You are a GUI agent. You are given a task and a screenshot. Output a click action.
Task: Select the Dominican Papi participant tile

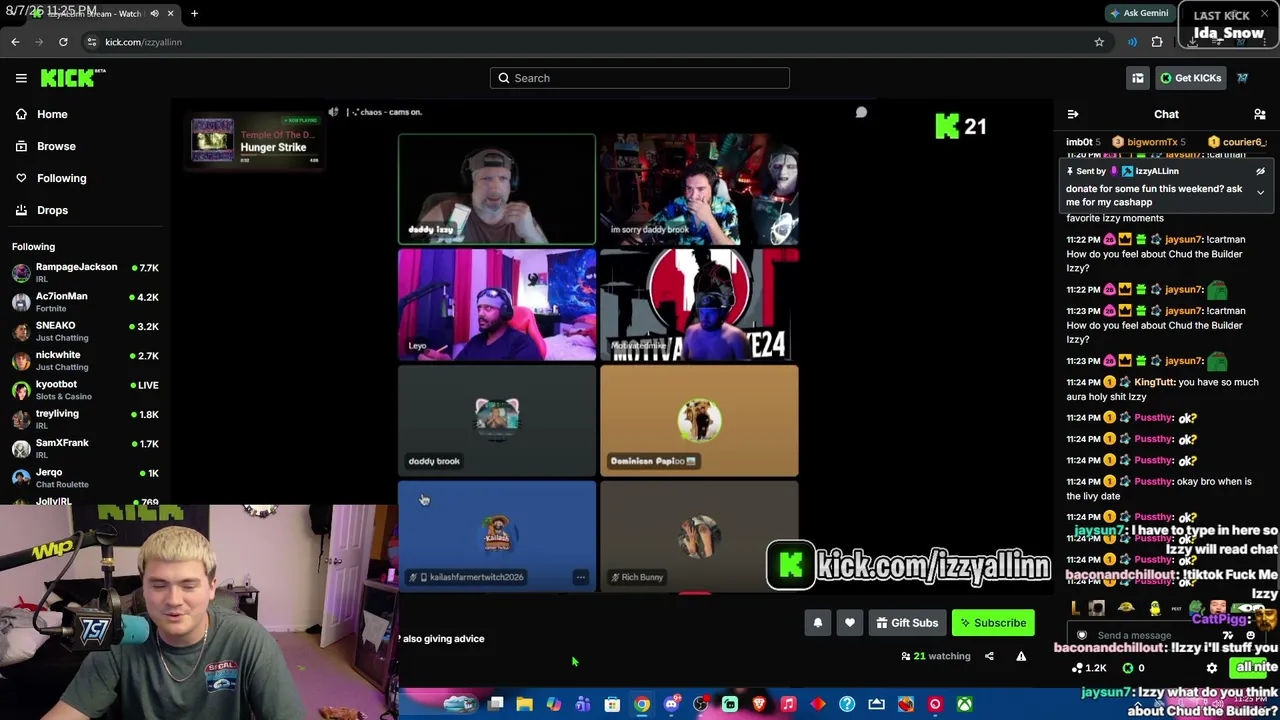pyautogui.click(x=699, y=421)
